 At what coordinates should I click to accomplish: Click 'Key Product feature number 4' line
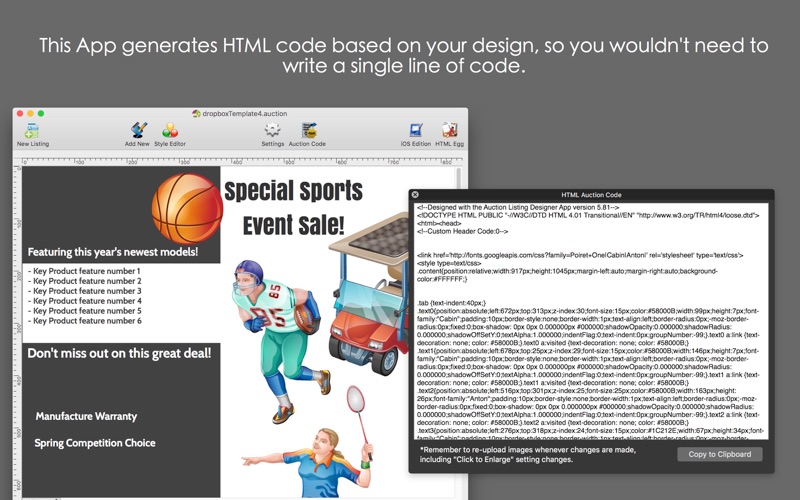point(85,301)
